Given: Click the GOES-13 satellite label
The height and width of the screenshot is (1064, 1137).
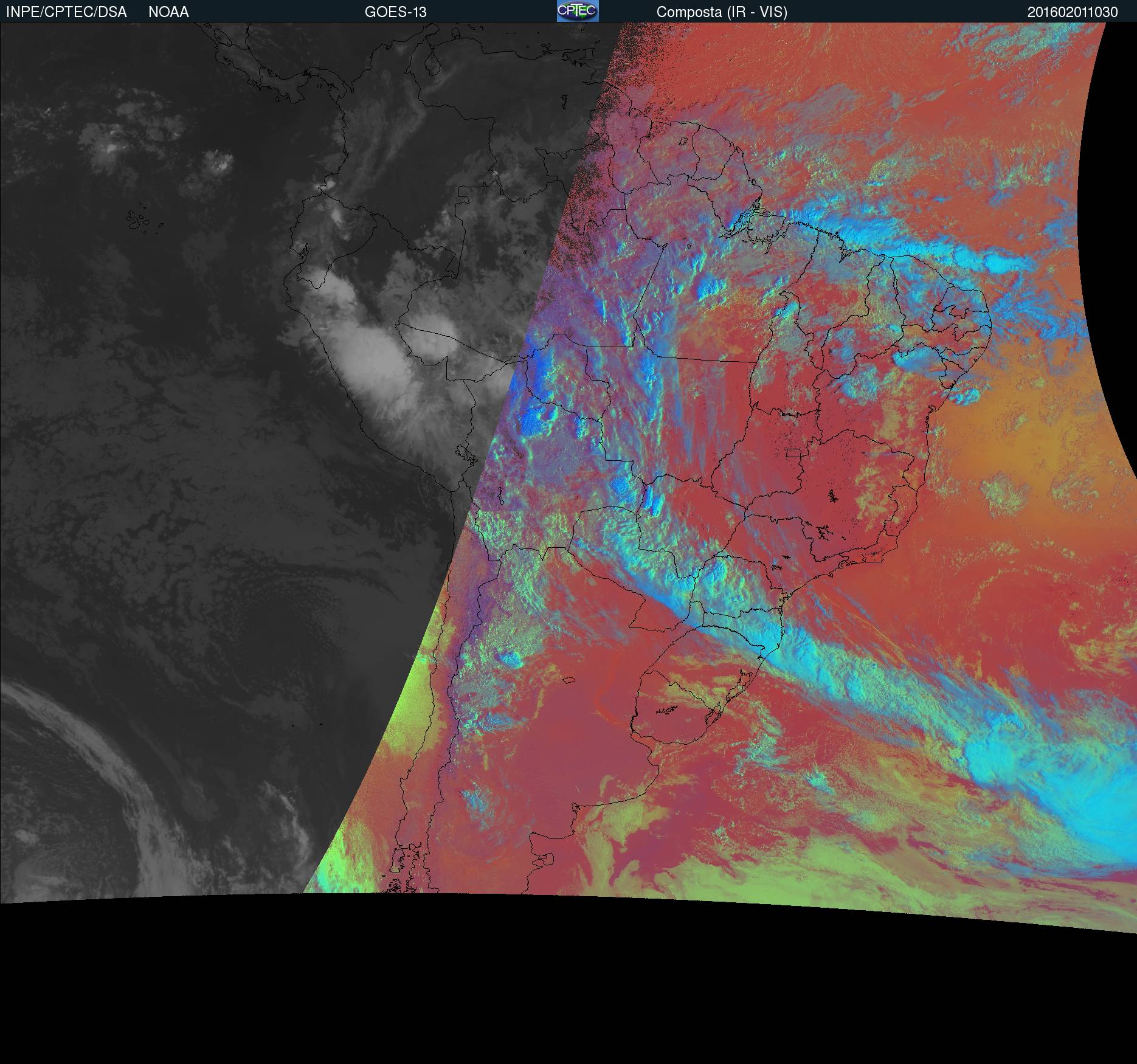Looking at the screenshot, I should (x=396, y=12).
